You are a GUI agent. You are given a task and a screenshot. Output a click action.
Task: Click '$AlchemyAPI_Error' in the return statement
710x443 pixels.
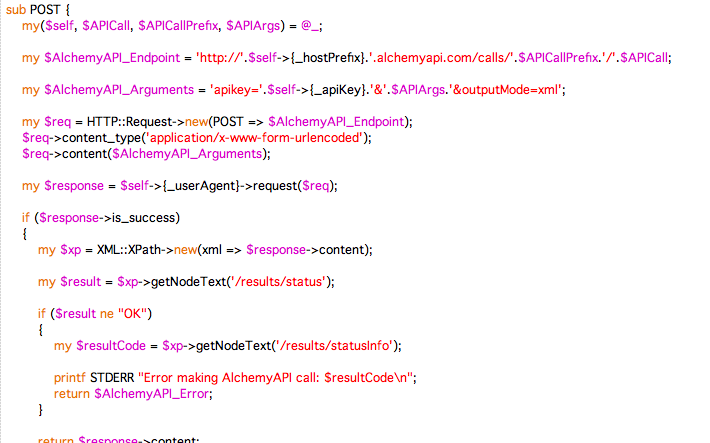pos(152,394)
